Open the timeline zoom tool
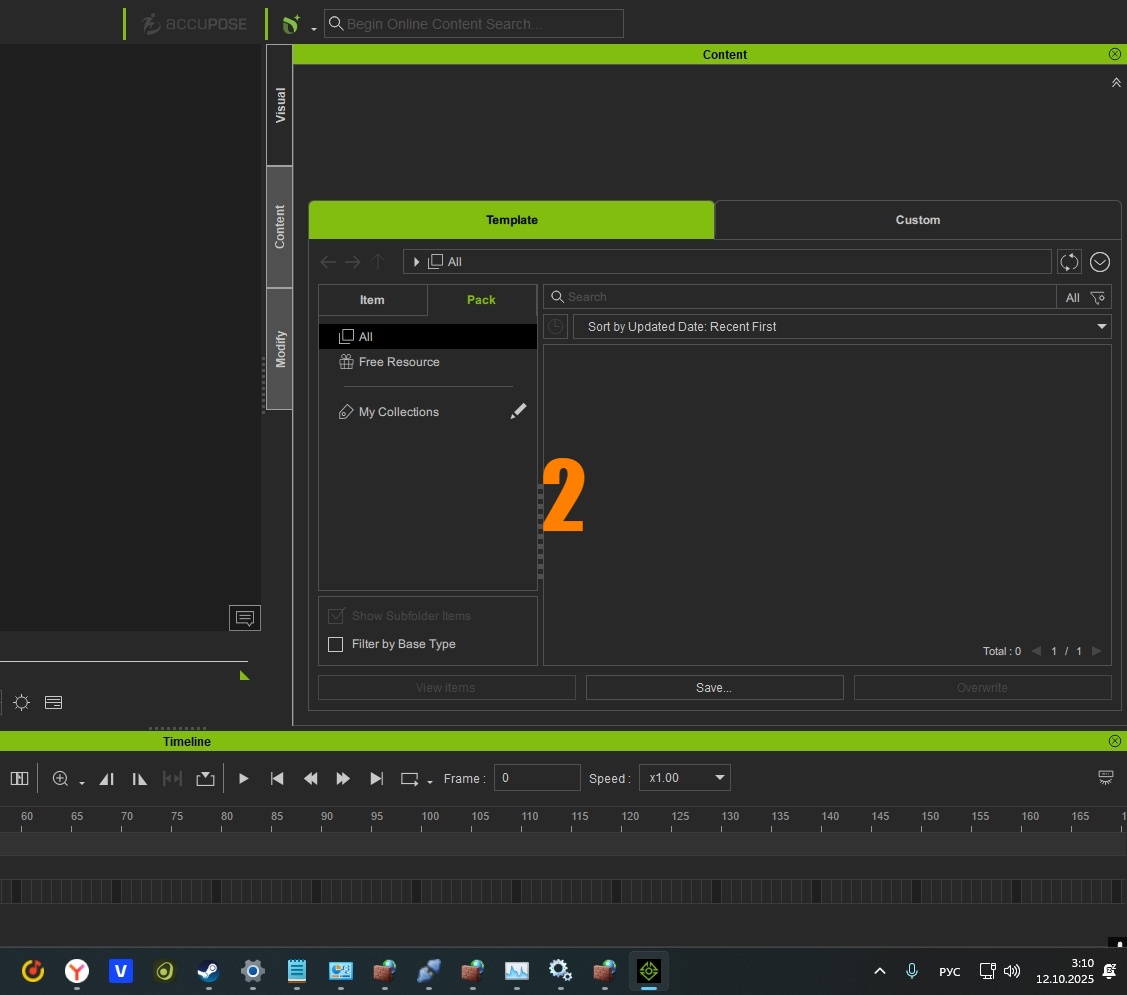Viewport: 1127px width, 995px height. point(61,779)
